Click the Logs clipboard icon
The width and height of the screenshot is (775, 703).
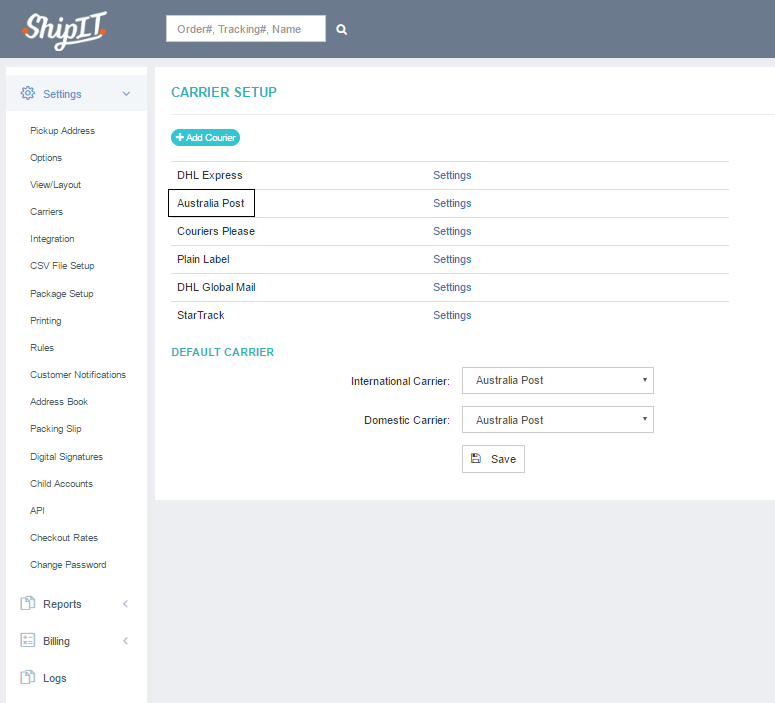(28, 677)
